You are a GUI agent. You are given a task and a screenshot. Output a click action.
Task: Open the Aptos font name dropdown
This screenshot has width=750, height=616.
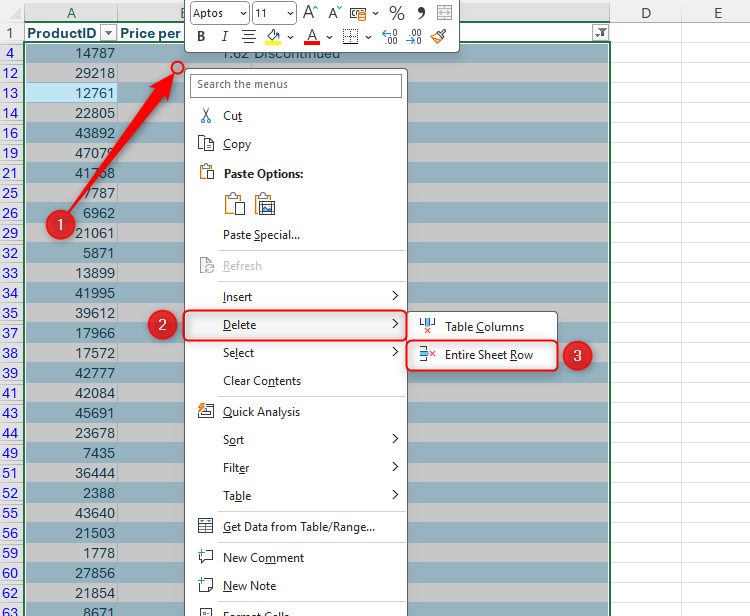pyautogui.click(x=241, y=13)
